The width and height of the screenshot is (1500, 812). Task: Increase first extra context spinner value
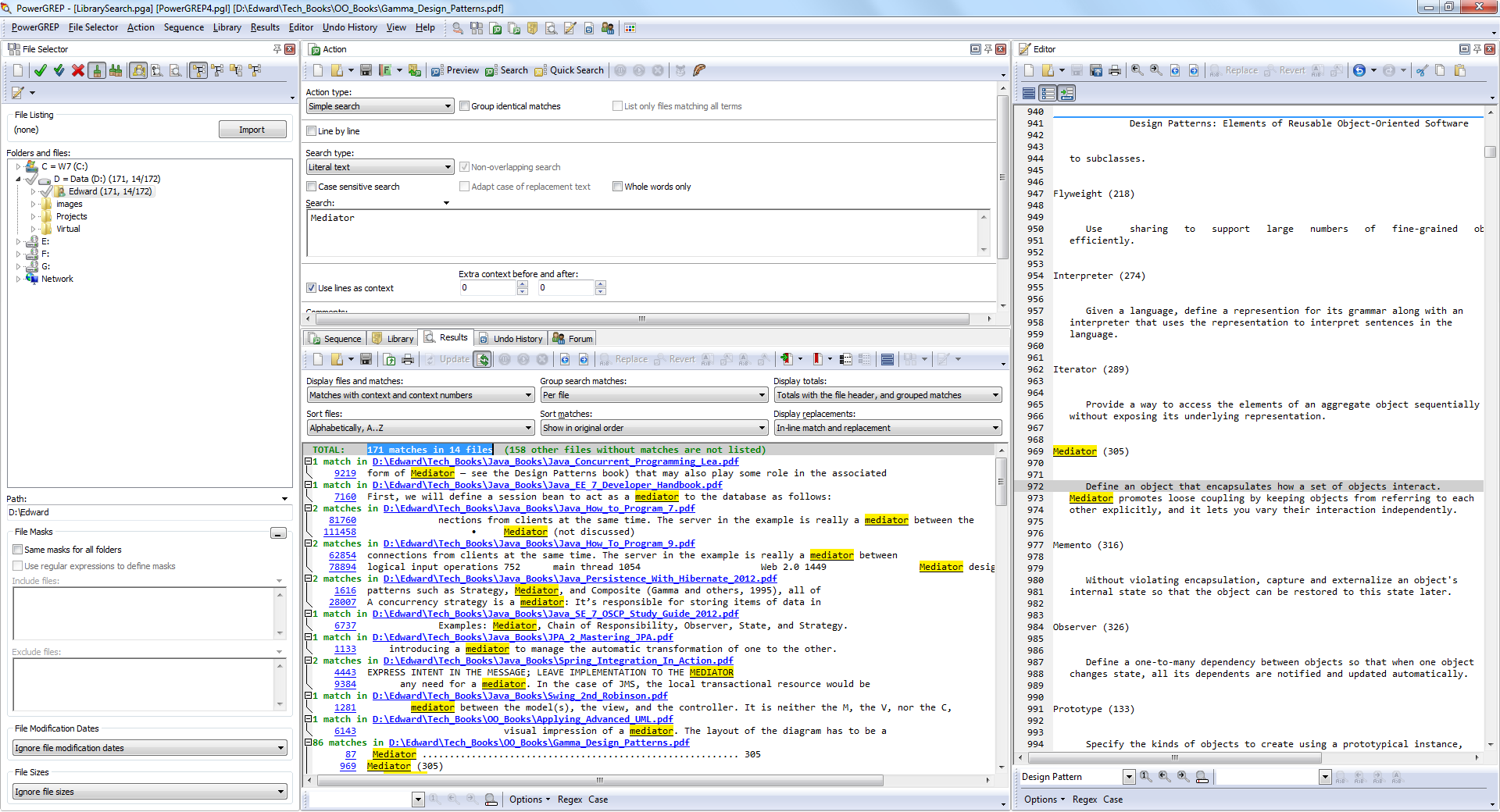tap(523, 284)
